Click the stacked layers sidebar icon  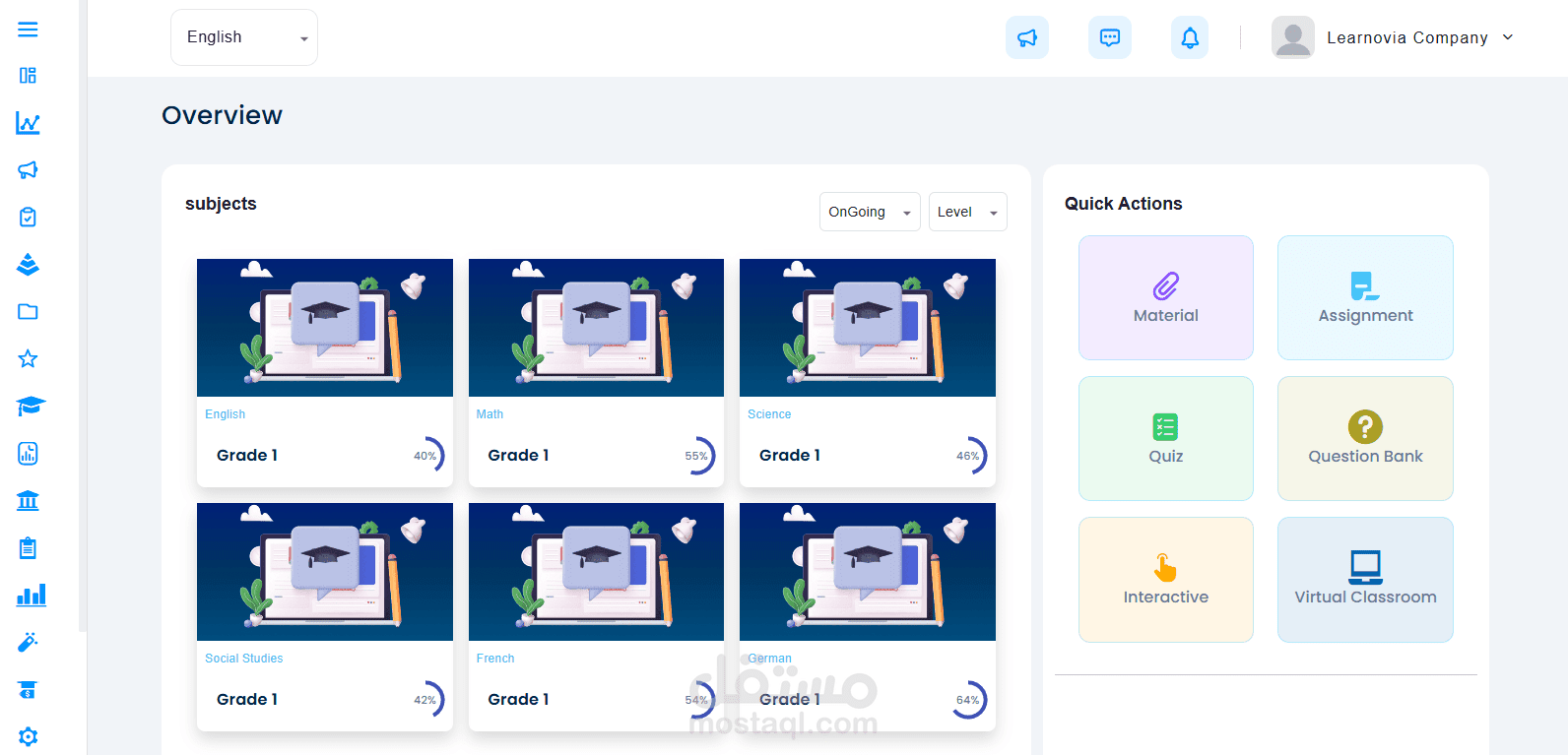tap(28, 265)
